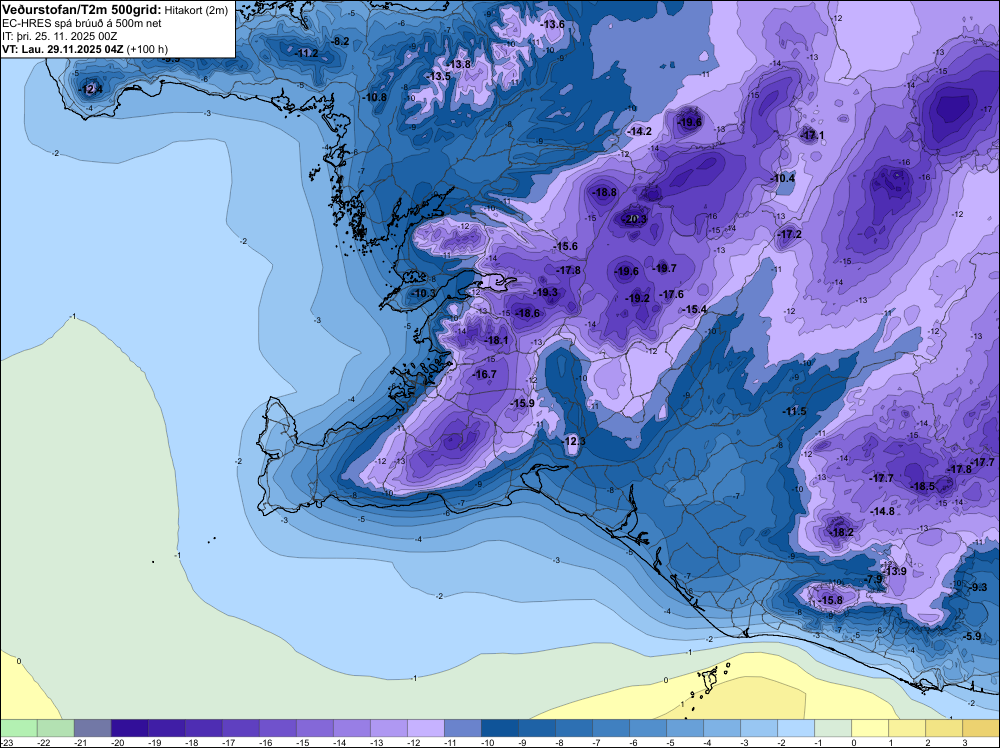Click the legend swatch labeled -12
Image resolution: width=1000 pixels, height=748 pixels.
pos(425,728)
